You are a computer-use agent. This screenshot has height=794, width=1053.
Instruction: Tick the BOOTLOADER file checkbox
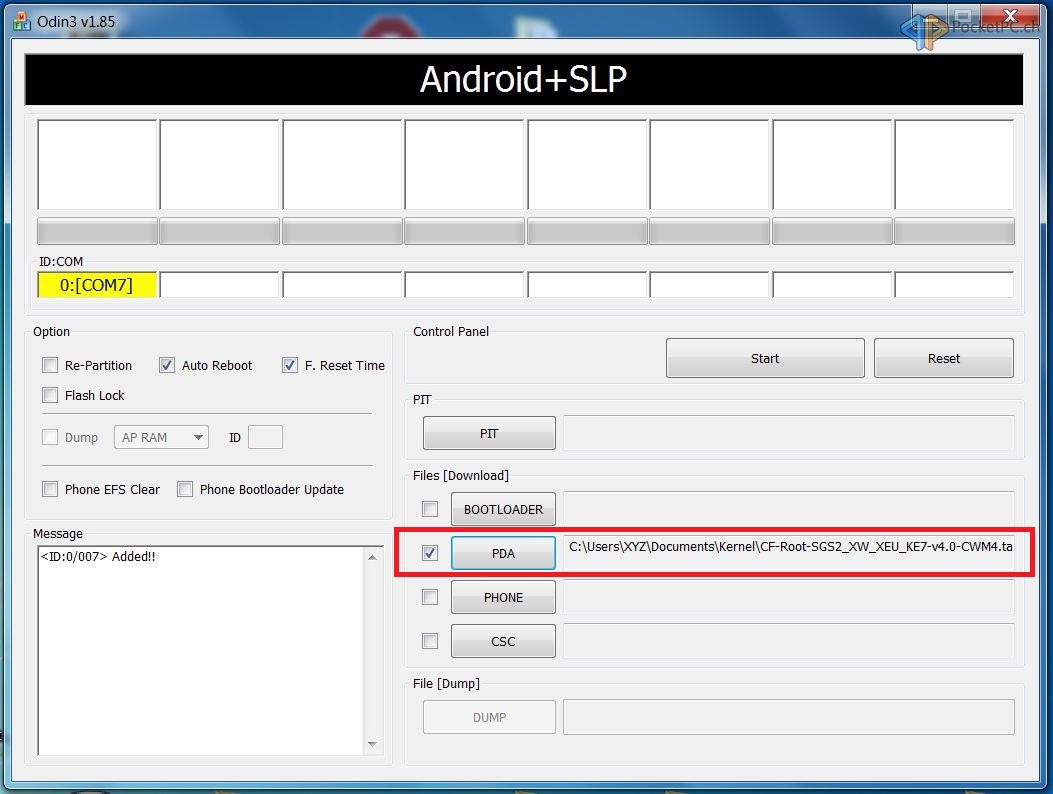click(x=430, y=509)
